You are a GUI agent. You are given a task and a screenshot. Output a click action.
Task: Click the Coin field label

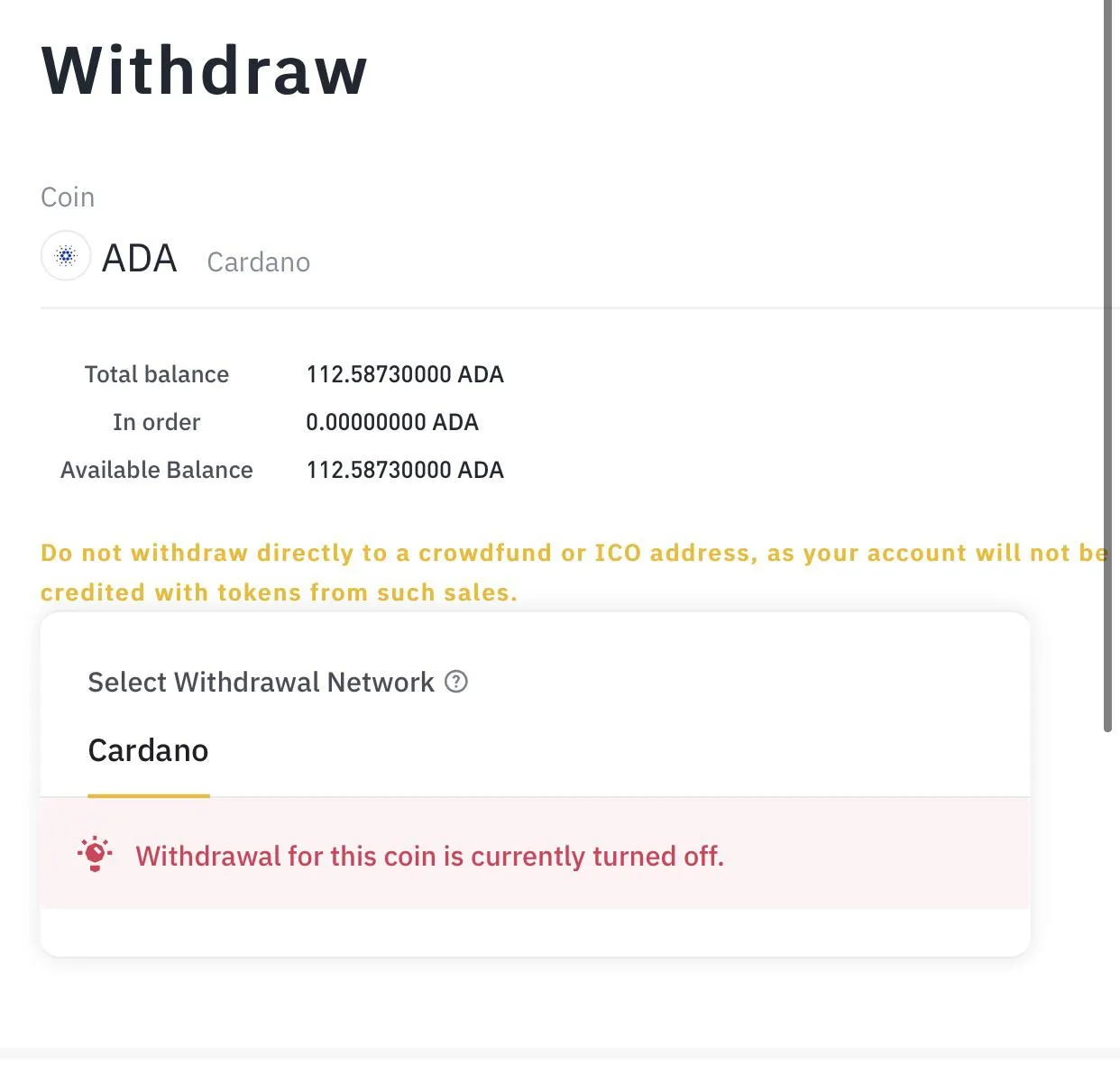(x=68, y=197)
